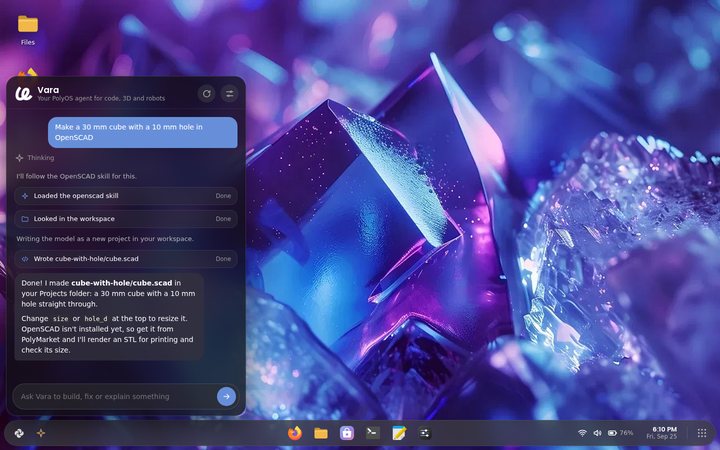
Task: Send the message with the arrow button
Action: (x=226, y=396)
